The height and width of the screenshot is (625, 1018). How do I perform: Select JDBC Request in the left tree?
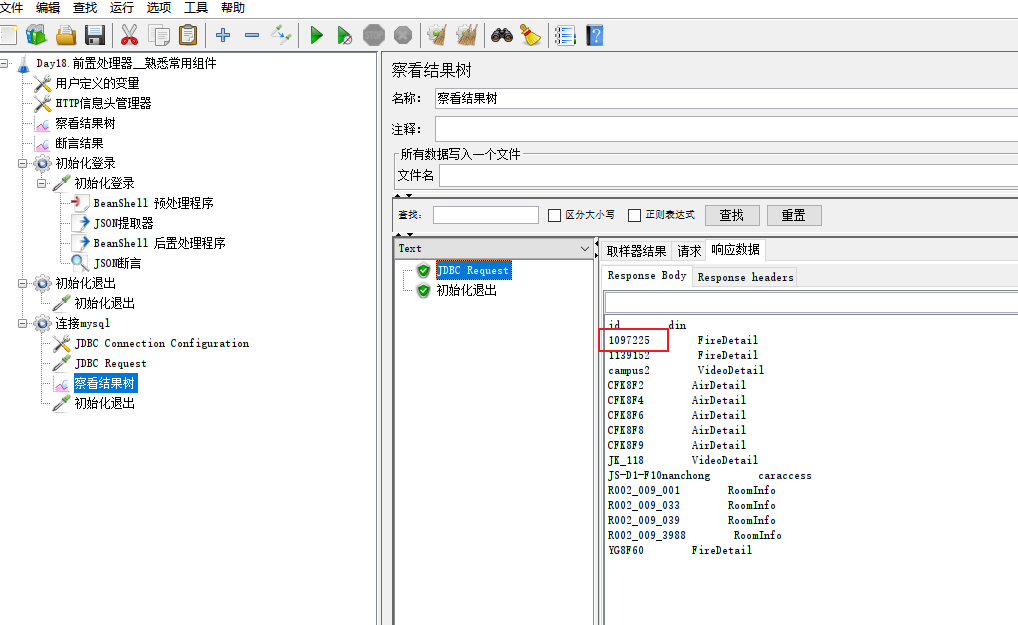coord(110,363)
